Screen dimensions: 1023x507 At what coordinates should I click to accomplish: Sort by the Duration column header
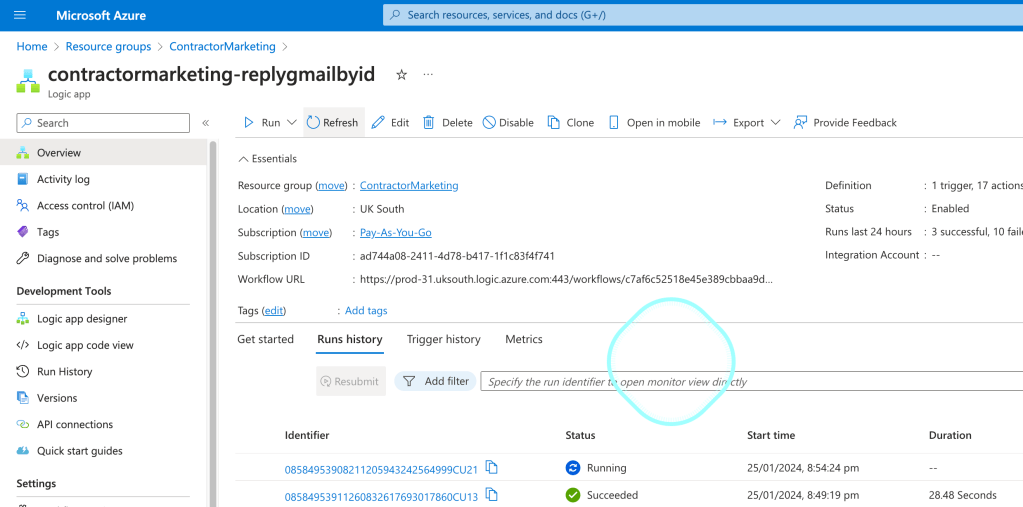950,435
